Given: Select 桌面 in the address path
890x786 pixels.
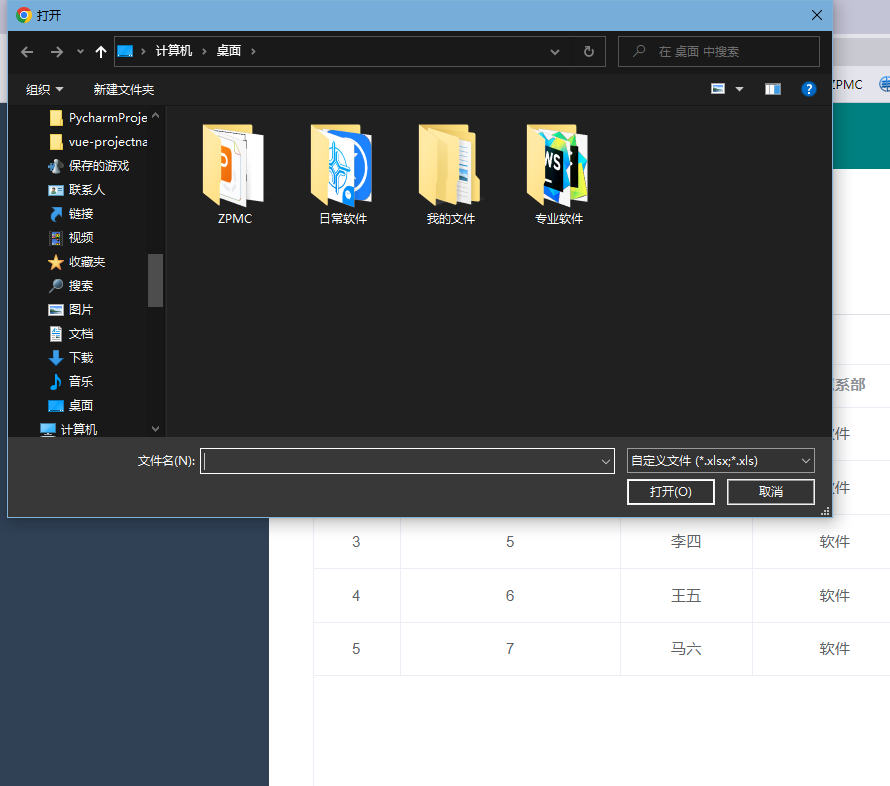Looking at the screenshot, I should [x=229, y=51].
